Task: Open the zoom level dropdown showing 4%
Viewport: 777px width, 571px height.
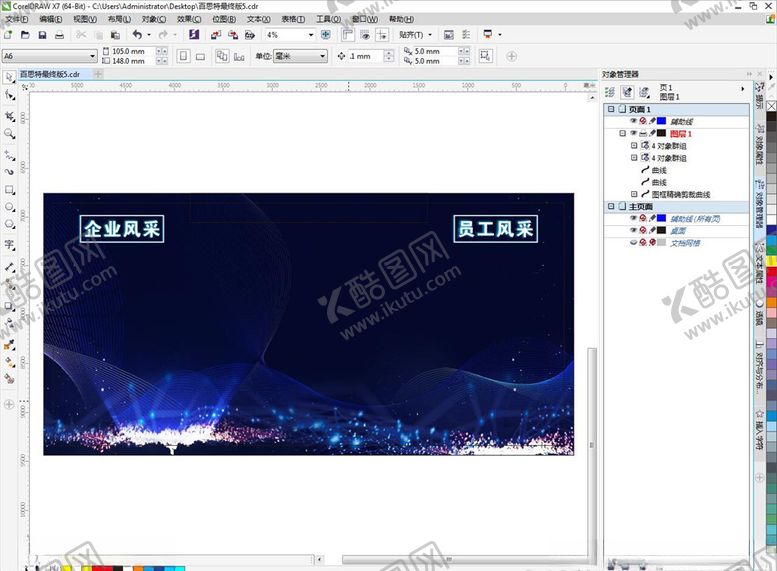Action: [311, 34]
